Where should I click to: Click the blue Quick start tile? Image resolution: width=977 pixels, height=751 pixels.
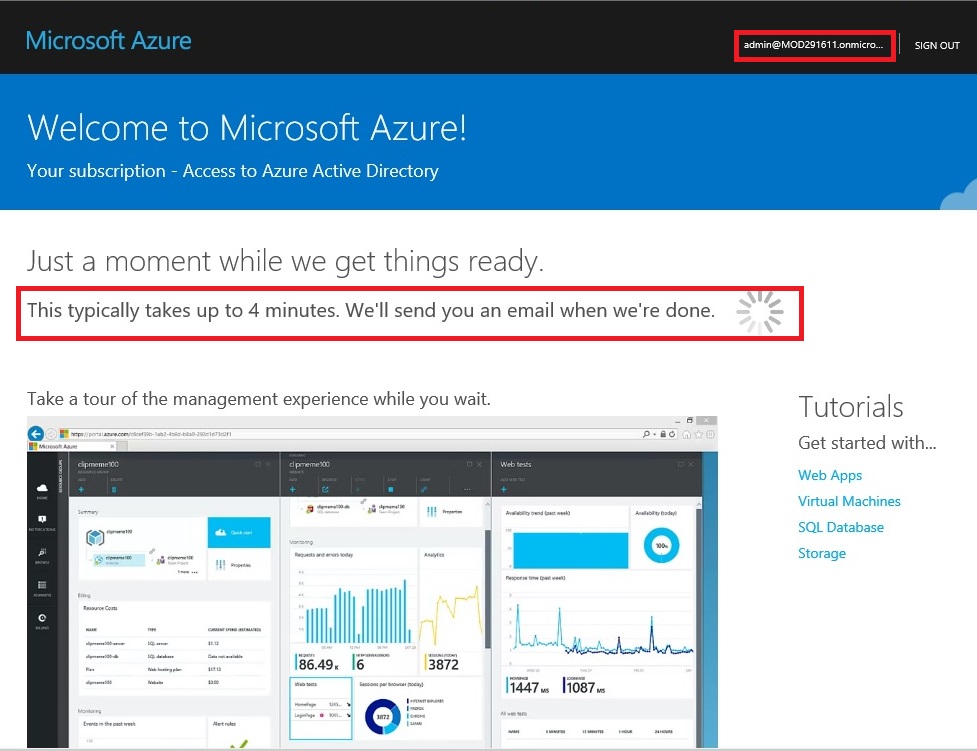pyautogui.click(x=239, y=532)
